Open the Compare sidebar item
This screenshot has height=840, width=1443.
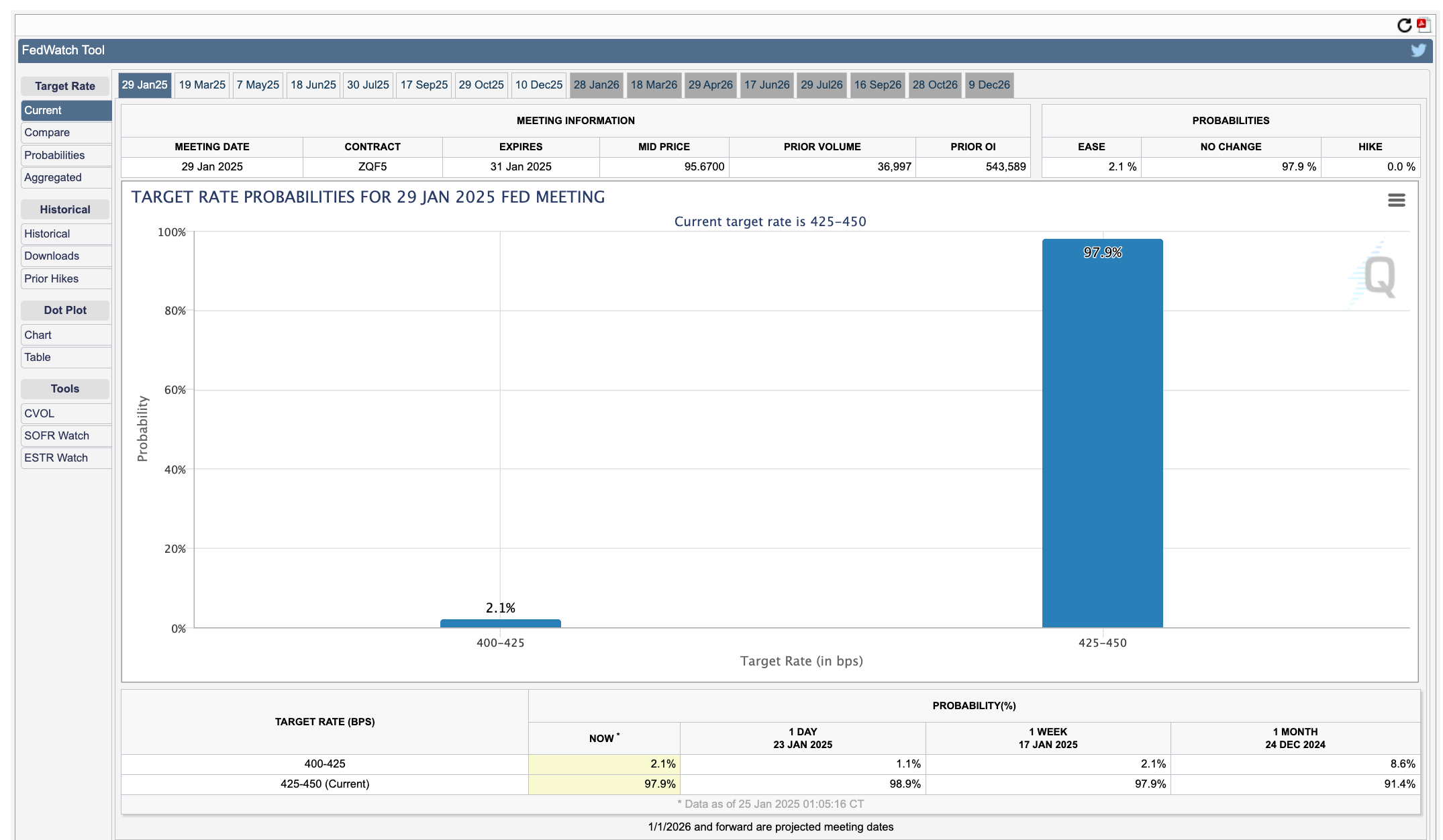(66, 133)
